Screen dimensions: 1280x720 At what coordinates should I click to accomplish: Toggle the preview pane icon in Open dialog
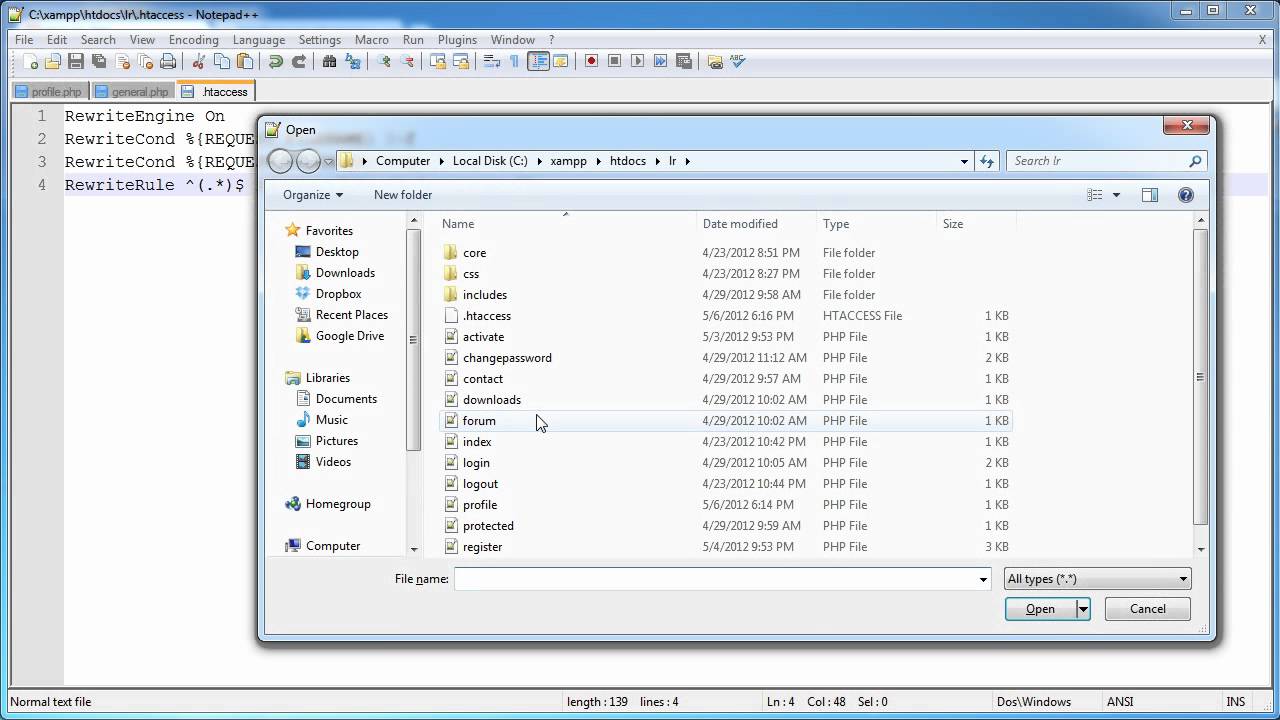click(1150, 195)
